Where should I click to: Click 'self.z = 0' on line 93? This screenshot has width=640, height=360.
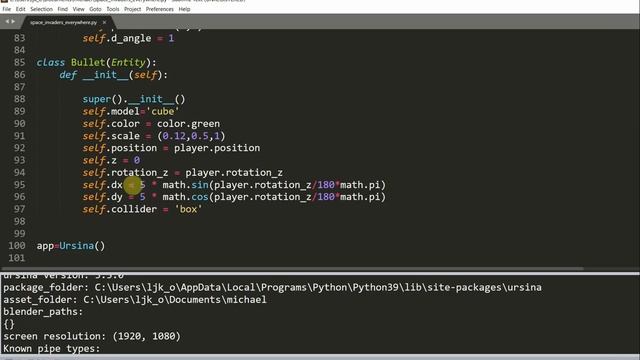(111, 160)
